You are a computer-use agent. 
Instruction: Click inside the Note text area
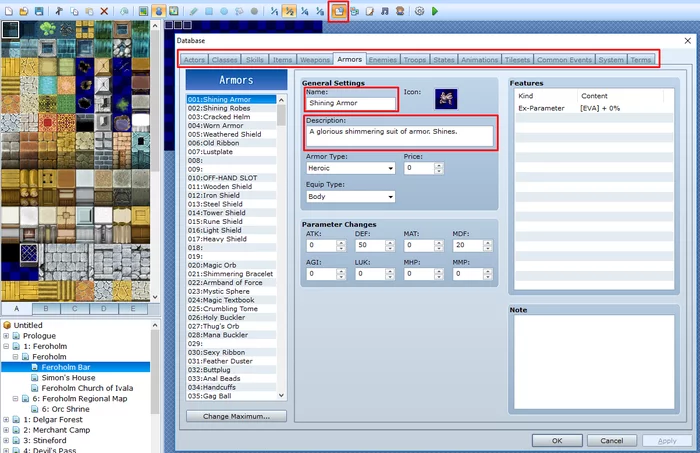coord(594,362)
